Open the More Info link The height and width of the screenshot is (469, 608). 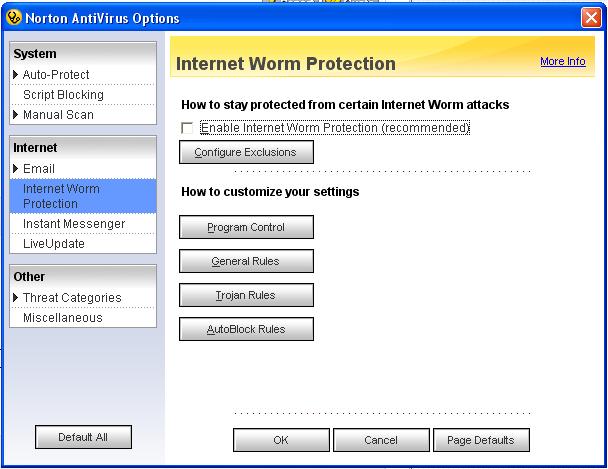563,61
